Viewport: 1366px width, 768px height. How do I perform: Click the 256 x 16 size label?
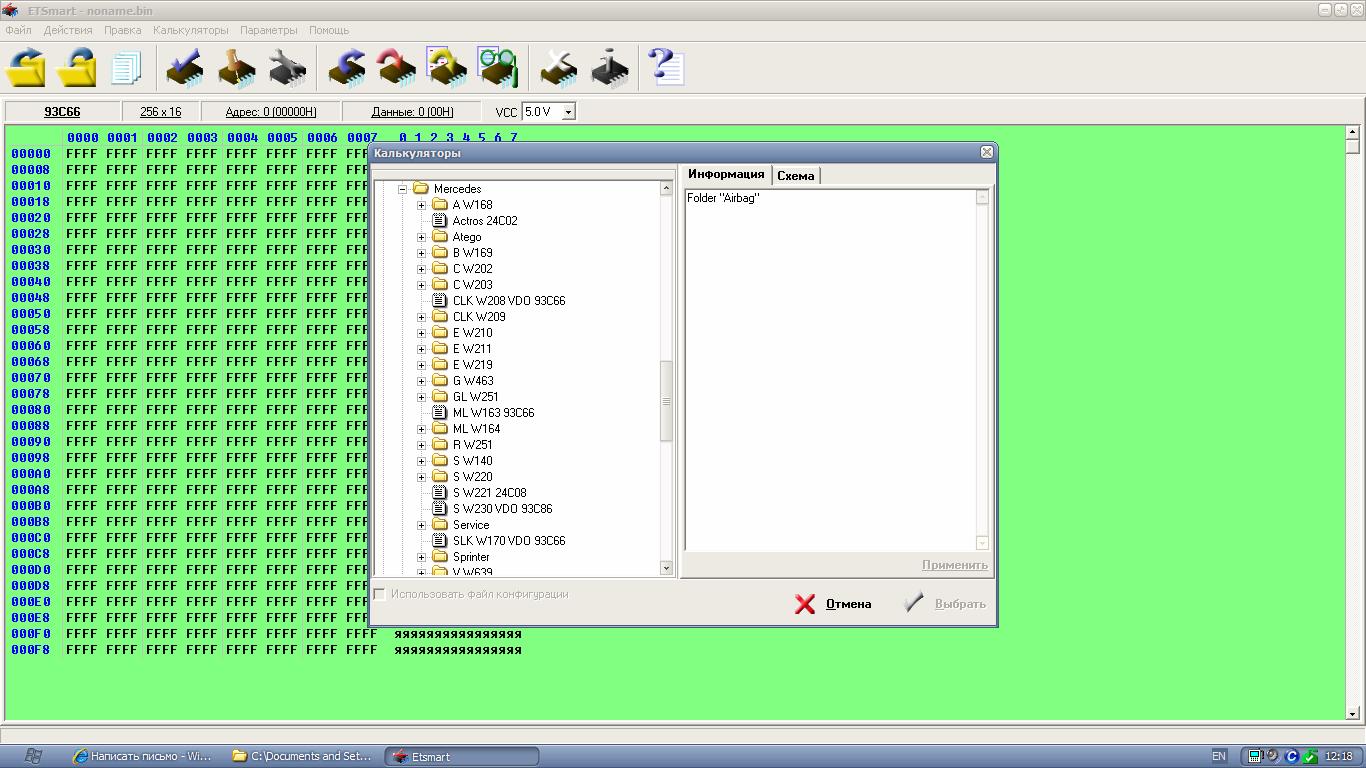coord(161,112)
